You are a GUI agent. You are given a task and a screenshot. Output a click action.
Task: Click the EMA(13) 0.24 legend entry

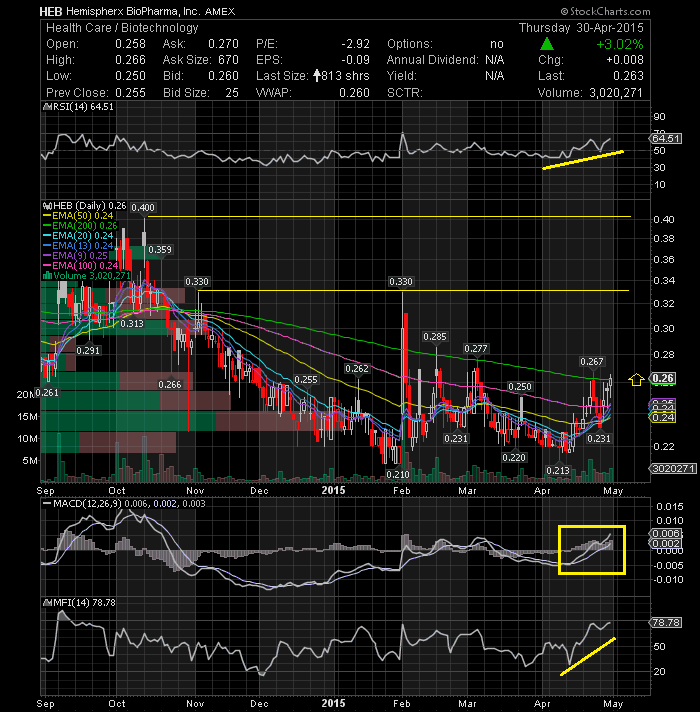click(x=83, y=246)
